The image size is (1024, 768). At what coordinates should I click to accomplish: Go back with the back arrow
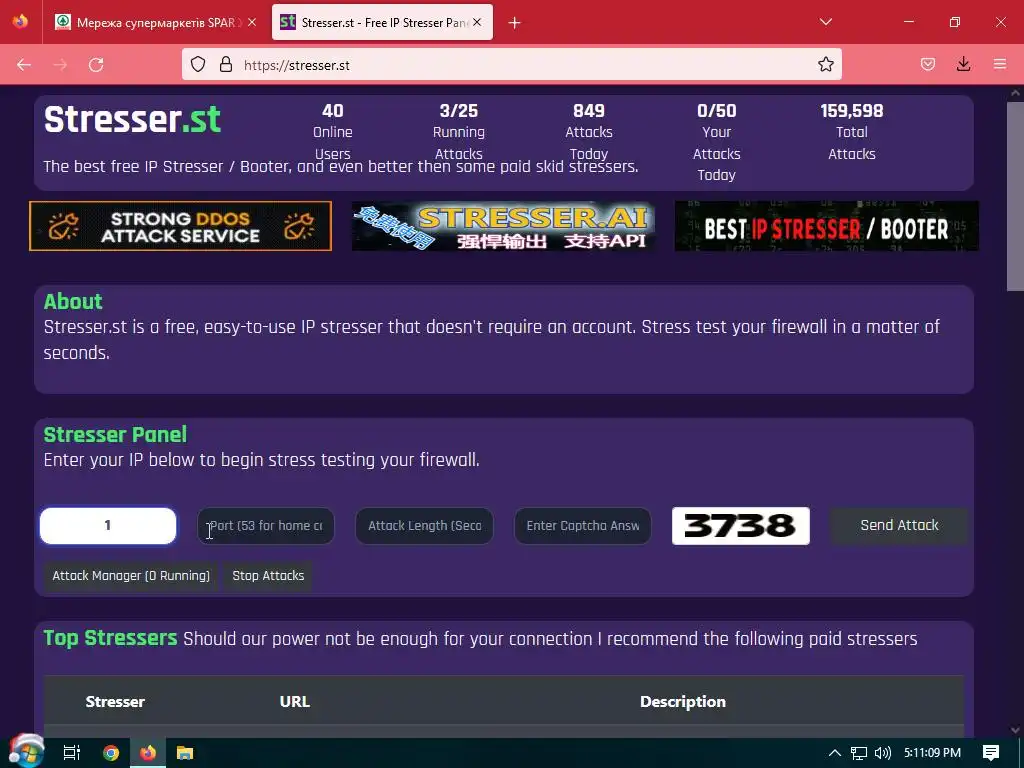(x=24, y=65)
